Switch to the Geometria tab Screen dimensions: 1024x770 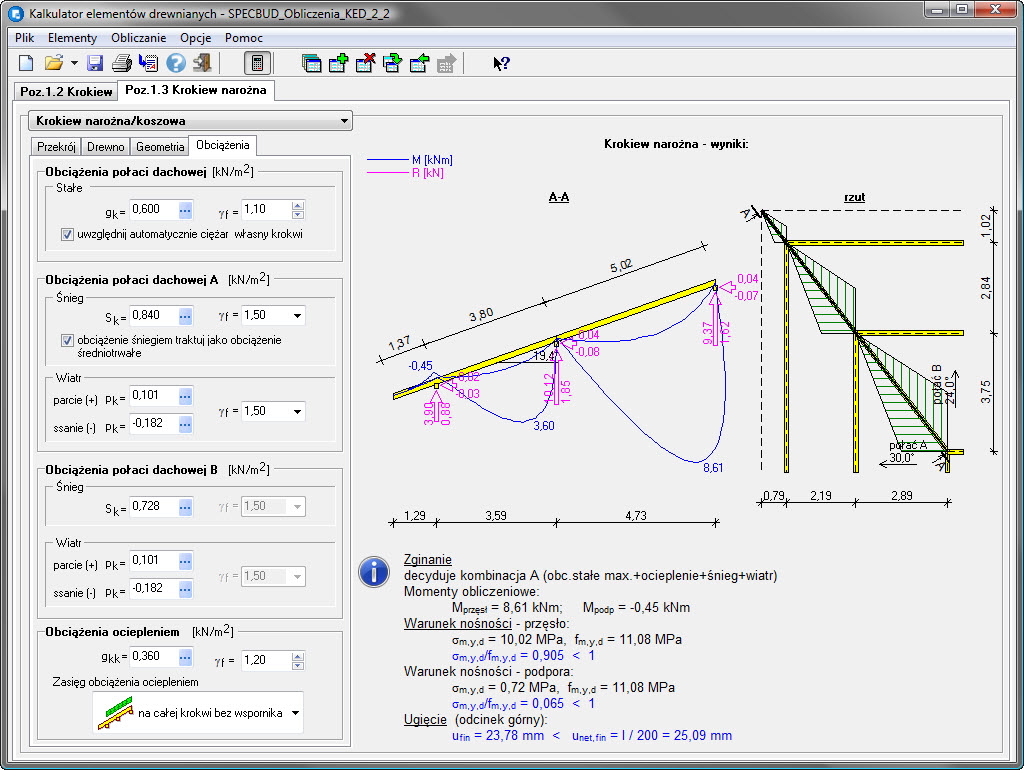(160, 146)
